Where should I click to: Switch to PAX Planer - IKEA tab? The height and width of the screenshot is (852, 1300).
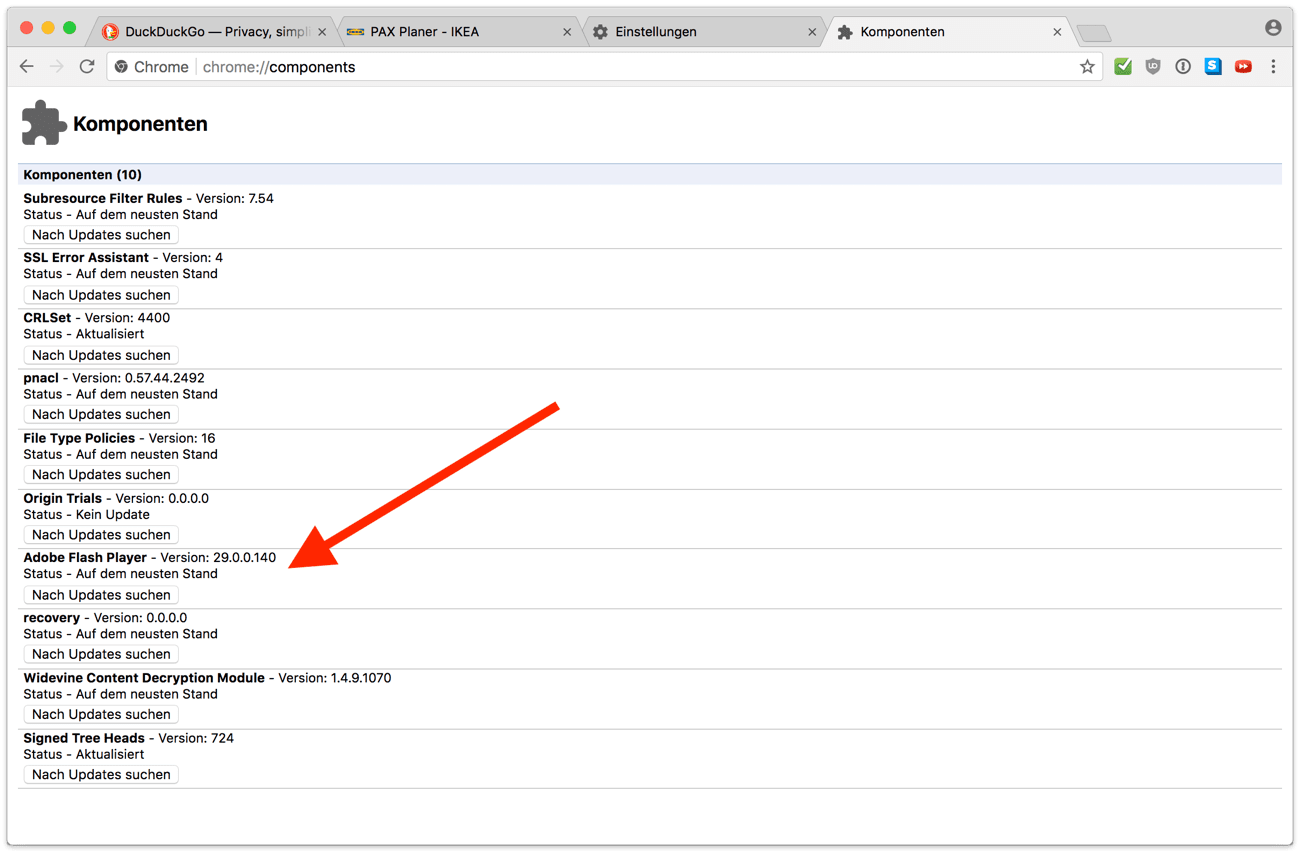tap(455, 32)
